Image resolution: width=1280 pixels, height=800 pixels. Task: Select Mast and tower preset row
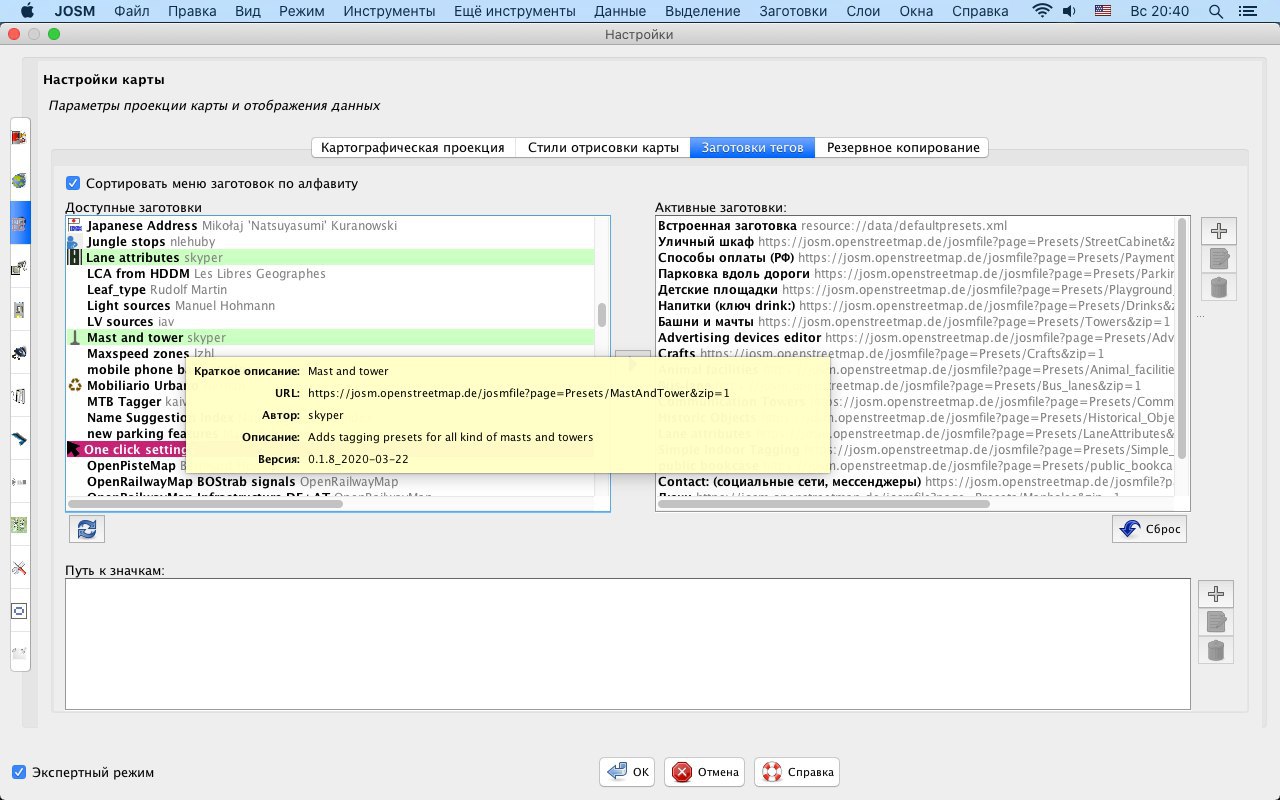pos(331,338)
